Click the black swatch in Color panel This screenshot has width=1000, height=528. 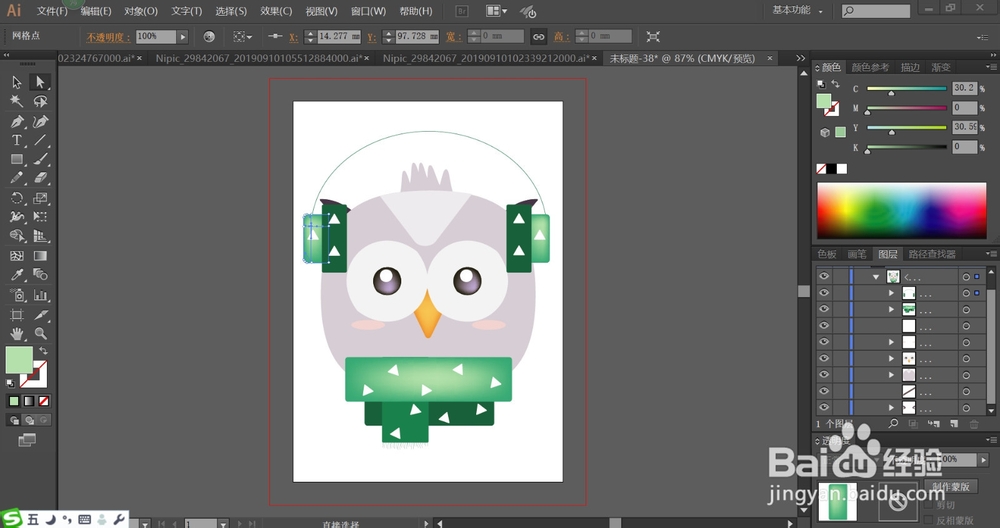click(832, 169)
